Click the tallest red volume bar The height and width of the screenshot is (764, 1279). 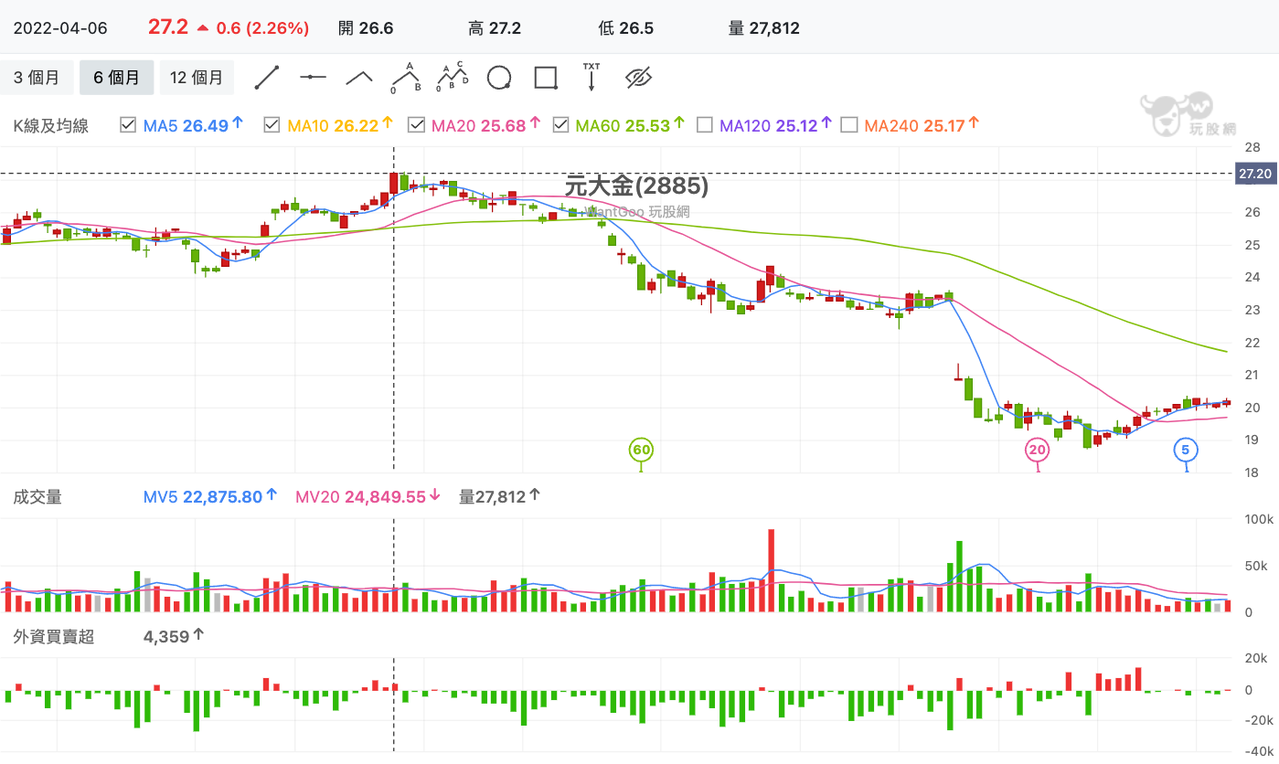point(771,571)
